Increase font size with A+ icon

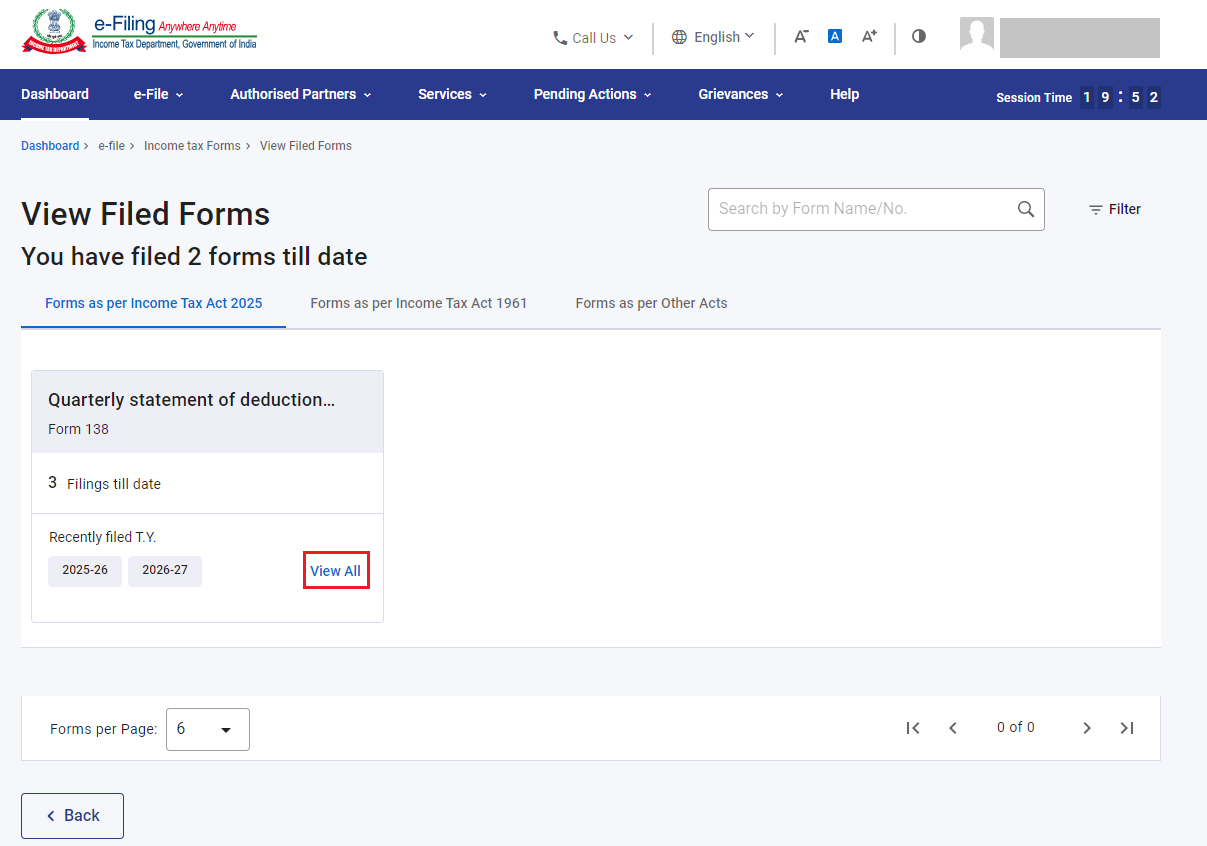pos(869,36)
